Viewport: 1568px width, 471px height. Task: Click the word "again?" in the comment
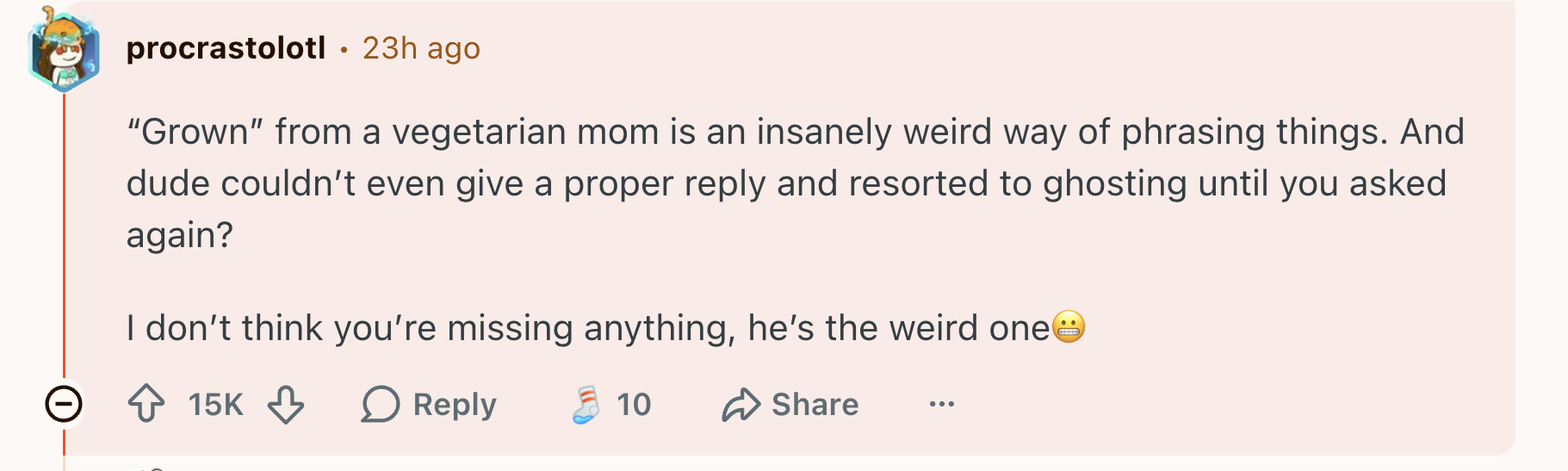tap(180, 235)
